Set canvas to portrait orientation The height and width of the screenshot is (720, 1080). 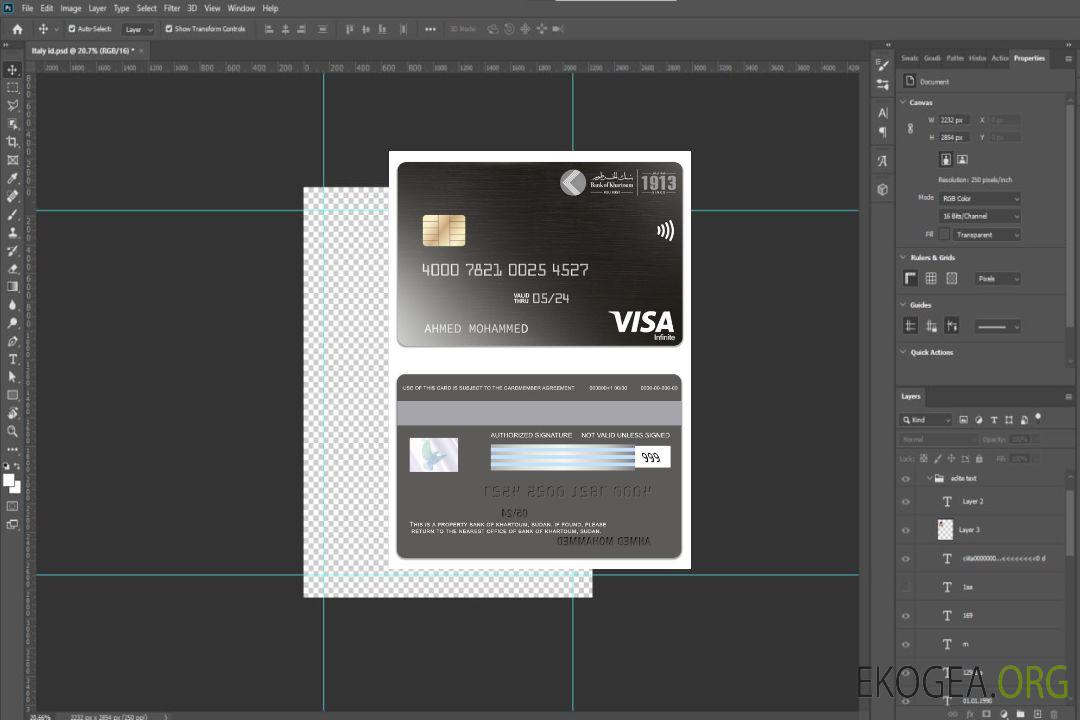click(946, 160)
